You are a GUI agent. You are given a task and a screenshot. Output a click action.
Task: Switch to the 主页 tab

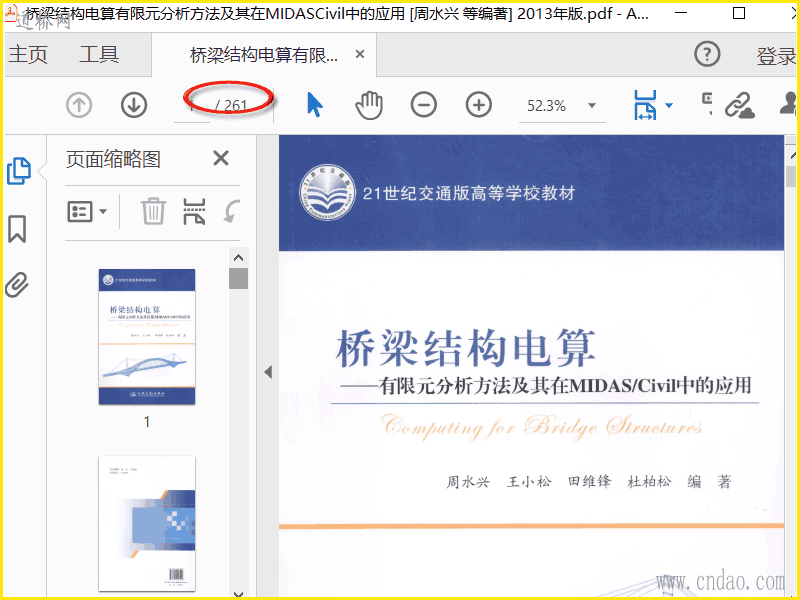28,54
